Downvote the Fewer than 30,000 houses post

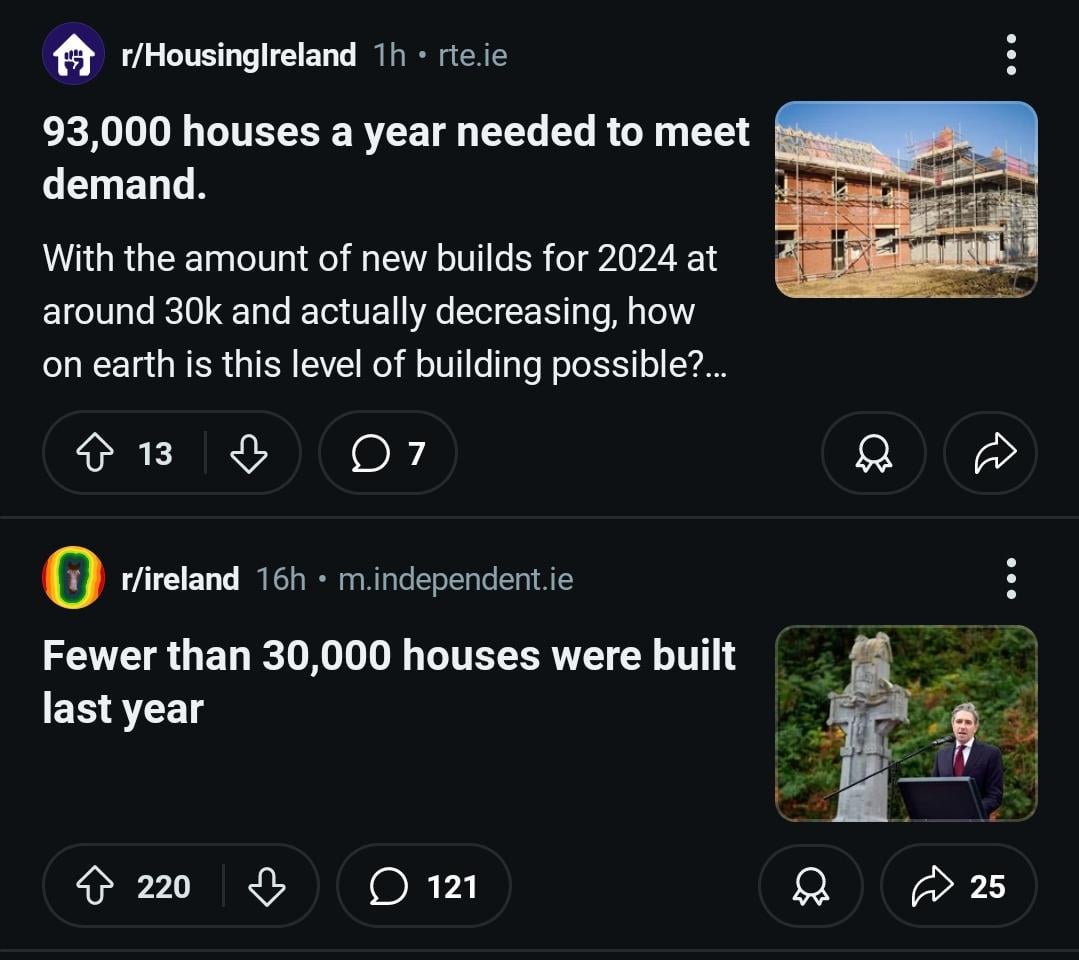coord(266,886)
